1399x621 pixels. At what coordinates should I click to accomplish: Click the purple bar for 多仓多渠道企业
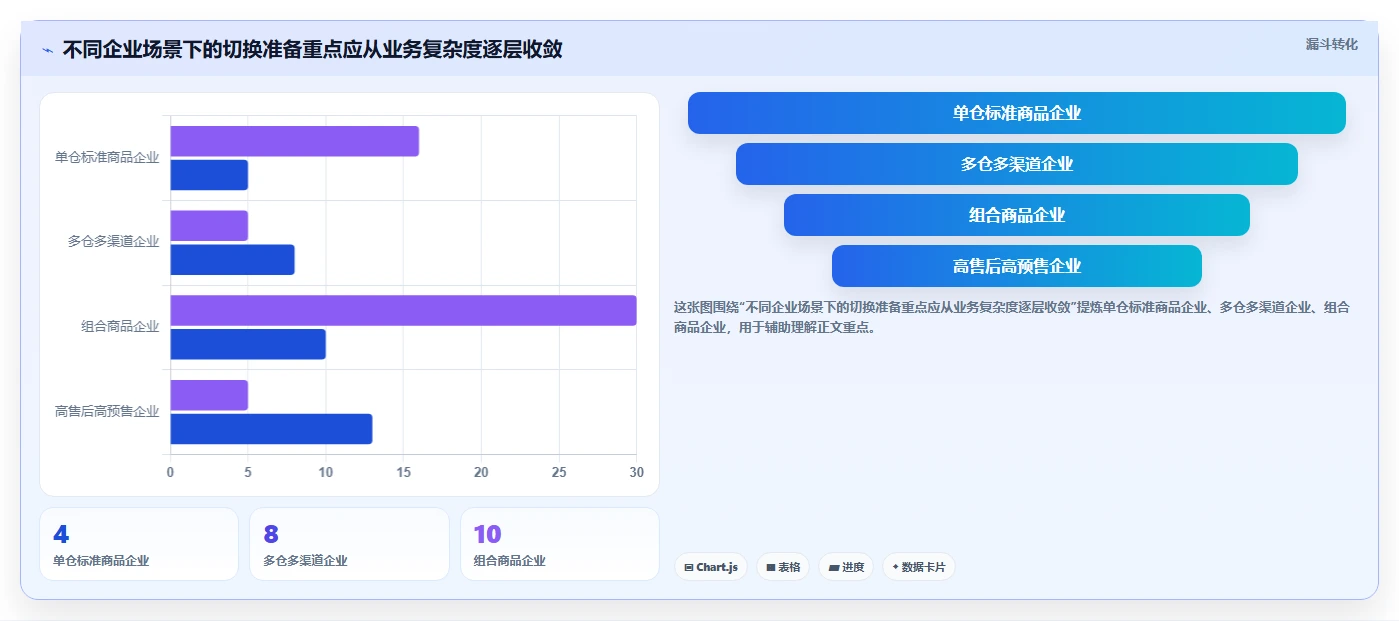coord(209,226)
